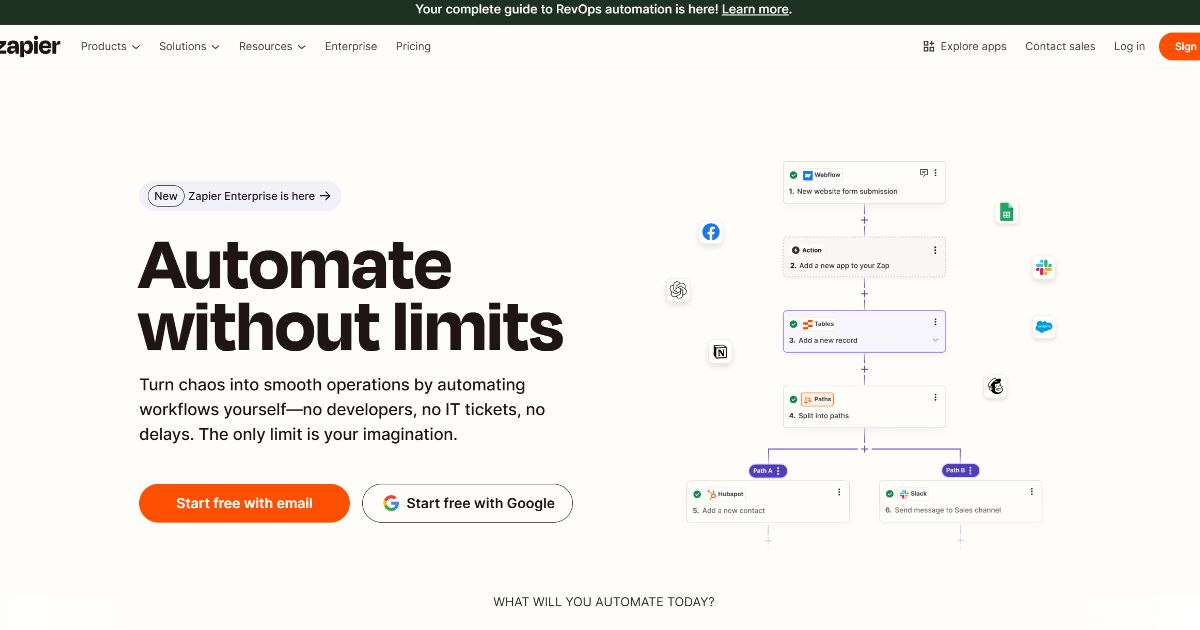The height and width of the screenshot is (630, 1200).
Task: Click the HubSpot icon in step 5
Action: (x=711, y=493)
